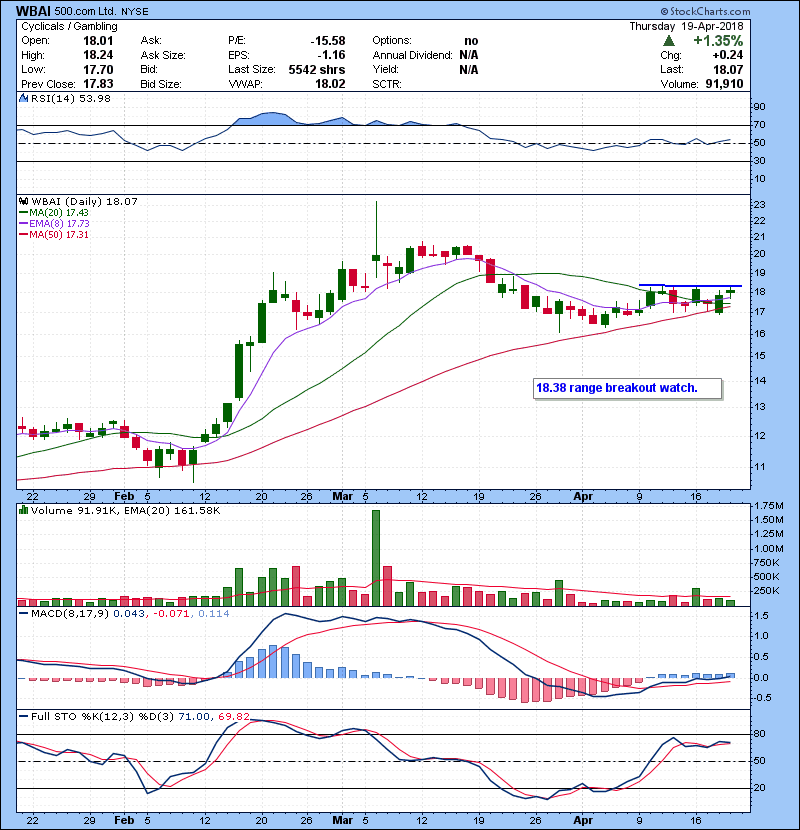Viewport: 800px width, 830px height.
Task: Click the WBAI ticker symbol in the header
Action: pos(33,11)
